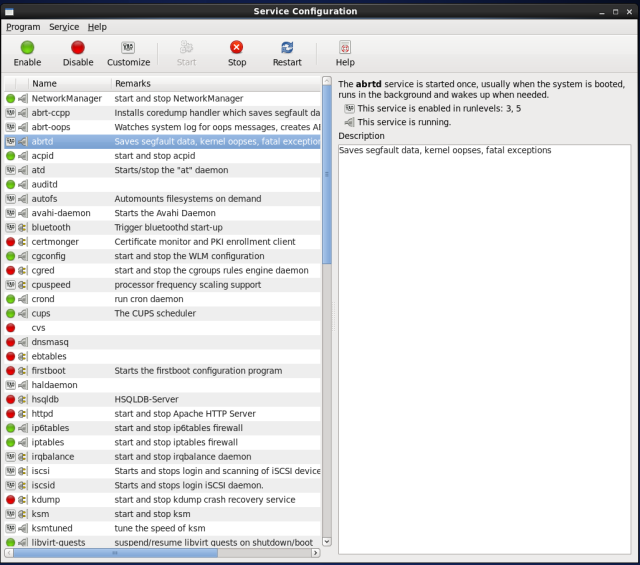Select the ip6tables service row
Viewport: 640px width, 565px height.
click(x=162, y=428)
